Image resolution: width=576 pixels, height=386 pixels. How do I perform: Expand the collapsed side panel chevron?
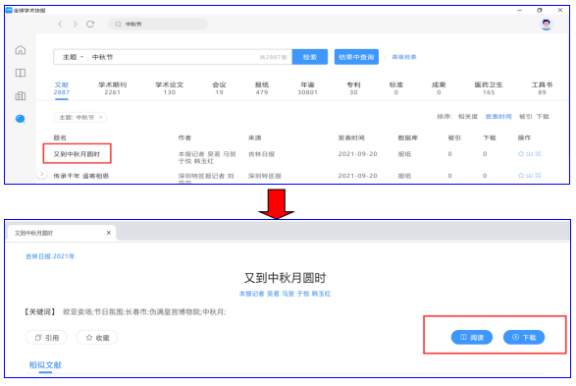coord(42,173)
